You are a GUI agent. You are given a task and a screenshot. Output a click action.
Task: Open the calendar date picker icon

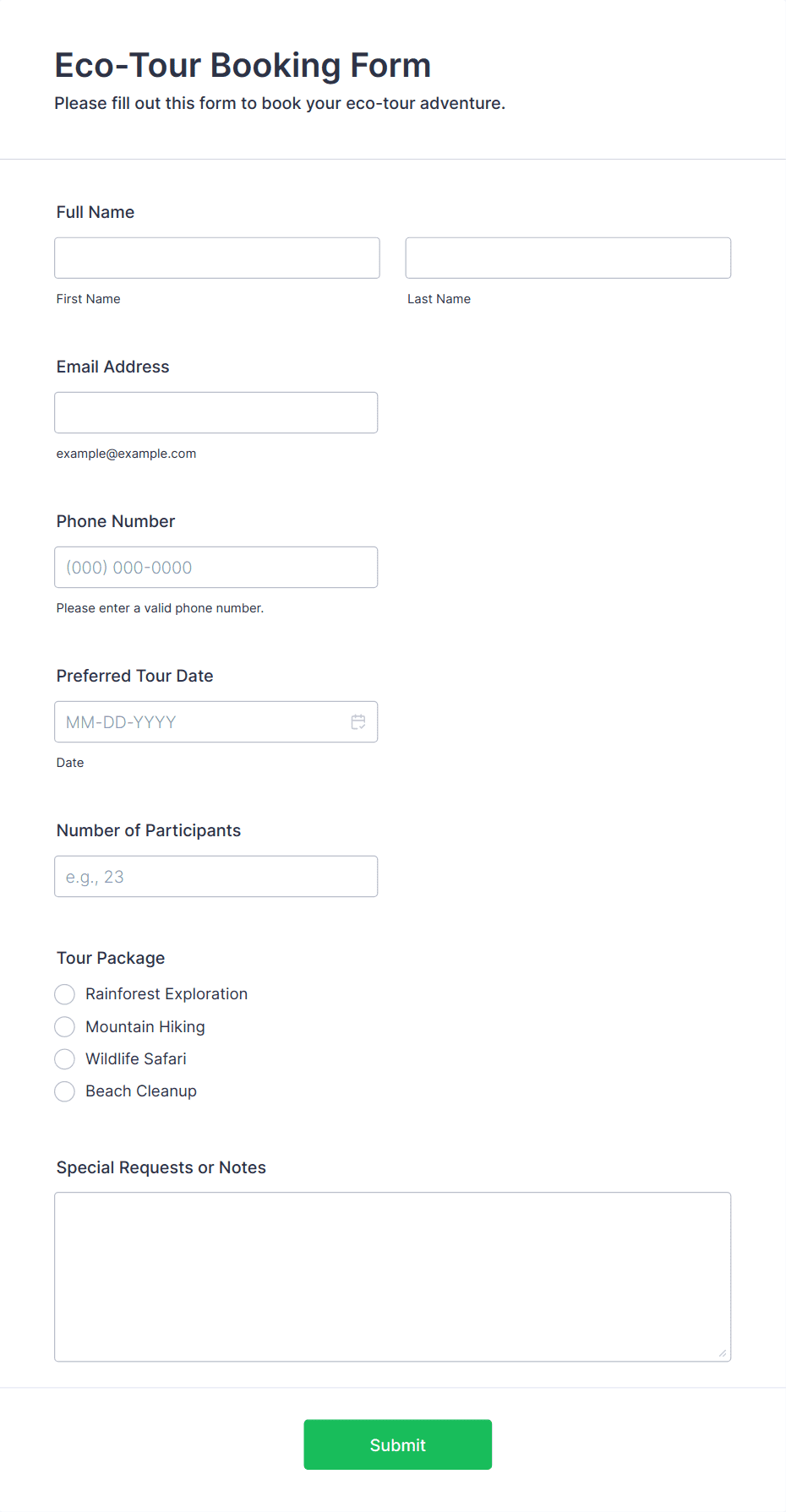(x=358, y=722)
